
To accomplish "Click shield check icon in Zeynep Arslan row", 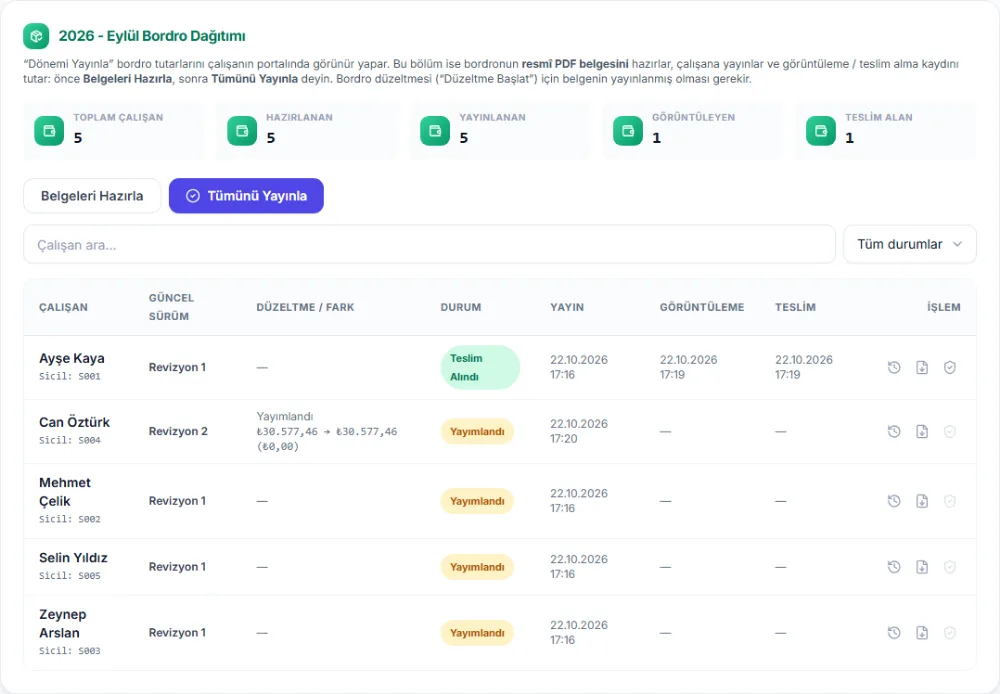I will [950, 633].
